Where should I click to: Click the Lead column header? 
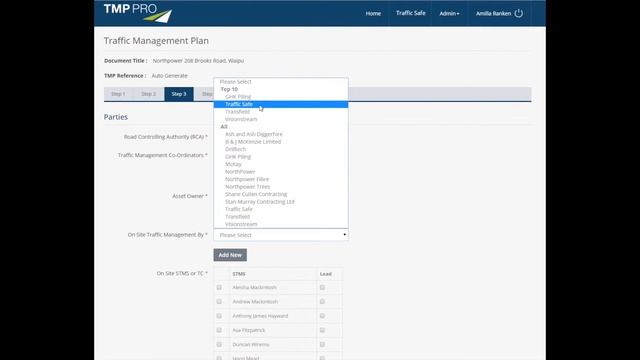coord(326,274)
